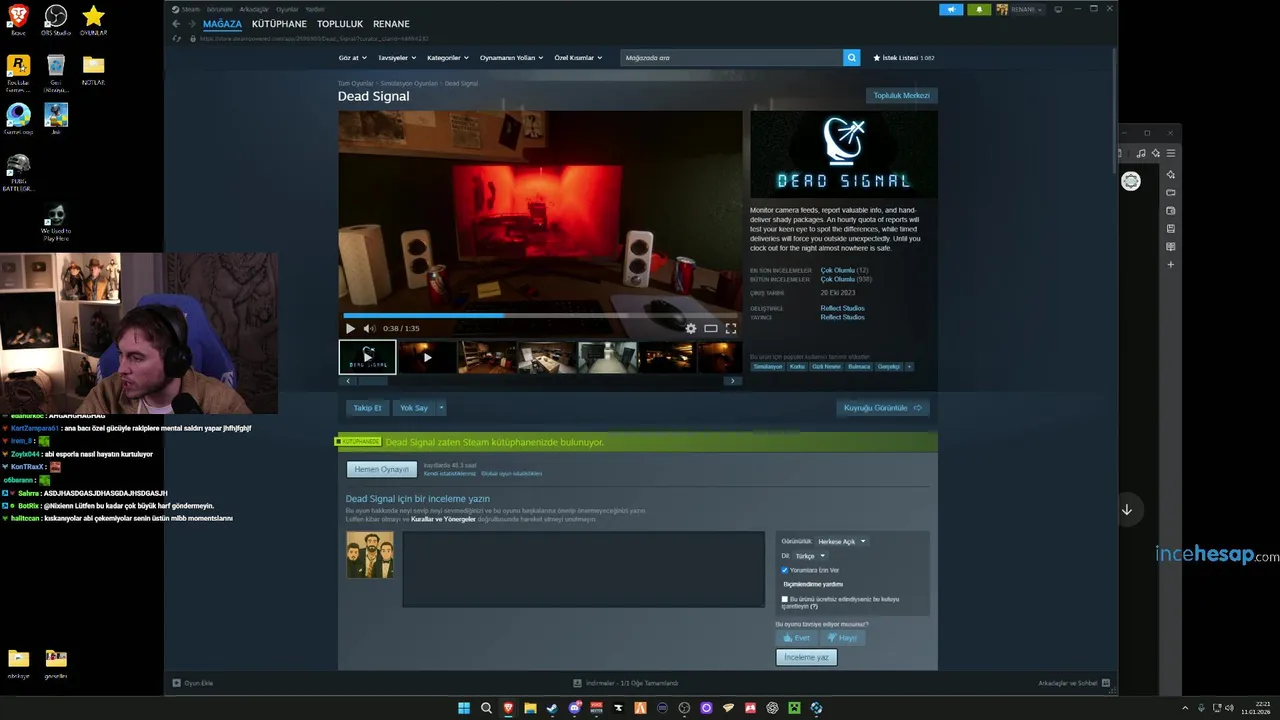Select the second trailer video thumbnail
Image resolution: width=1280 pixels, height=720 pixels.
tap(427, 357)
